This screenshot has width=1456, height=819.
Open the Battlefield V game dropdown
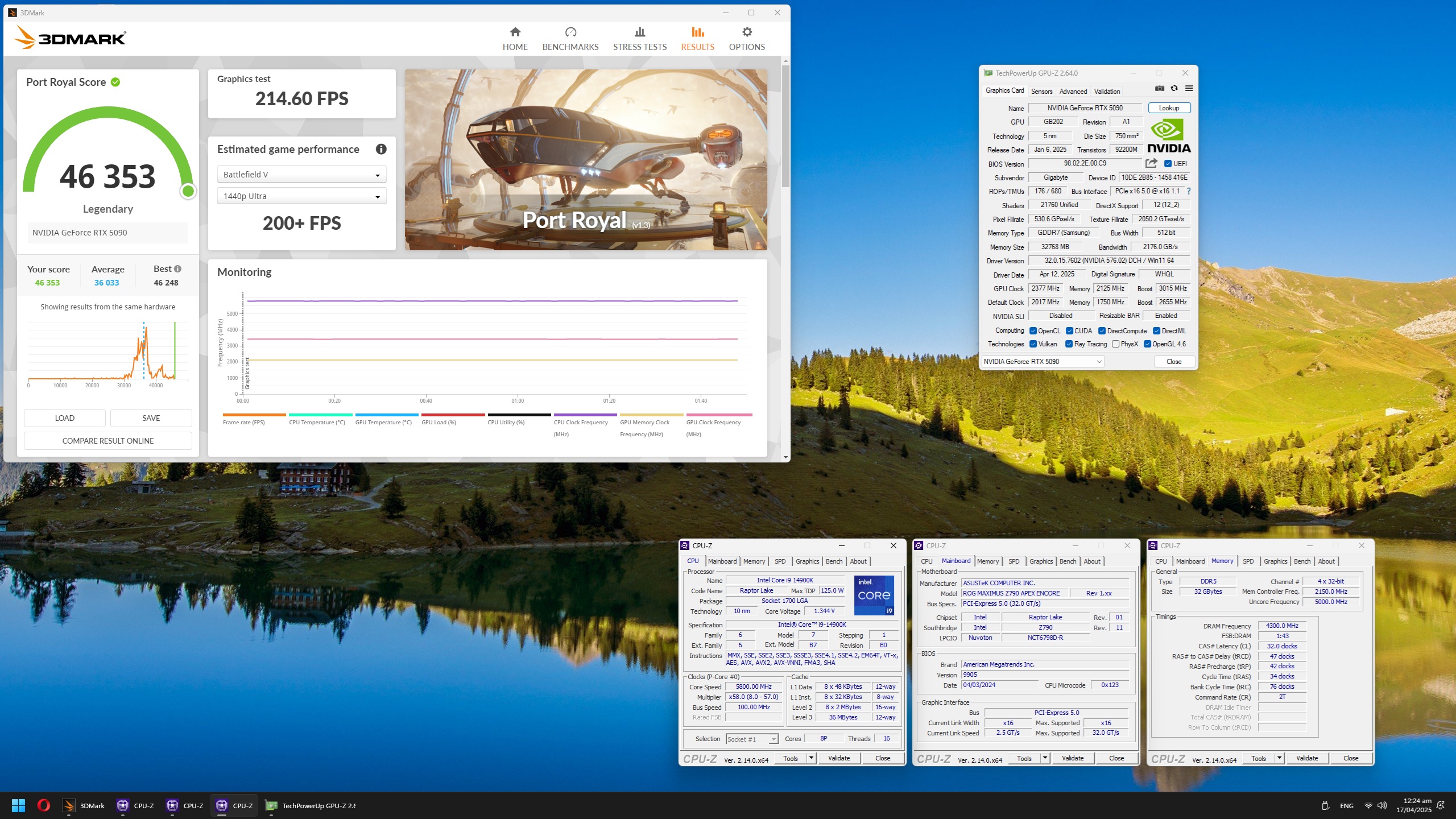click(301, 175)
